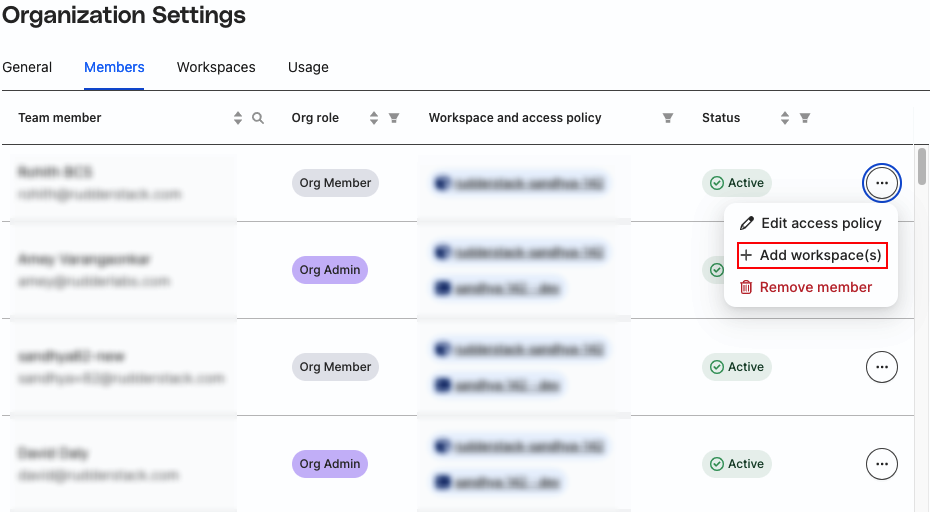
Task: Sort the Status column
Action: [x=785, y=117]
